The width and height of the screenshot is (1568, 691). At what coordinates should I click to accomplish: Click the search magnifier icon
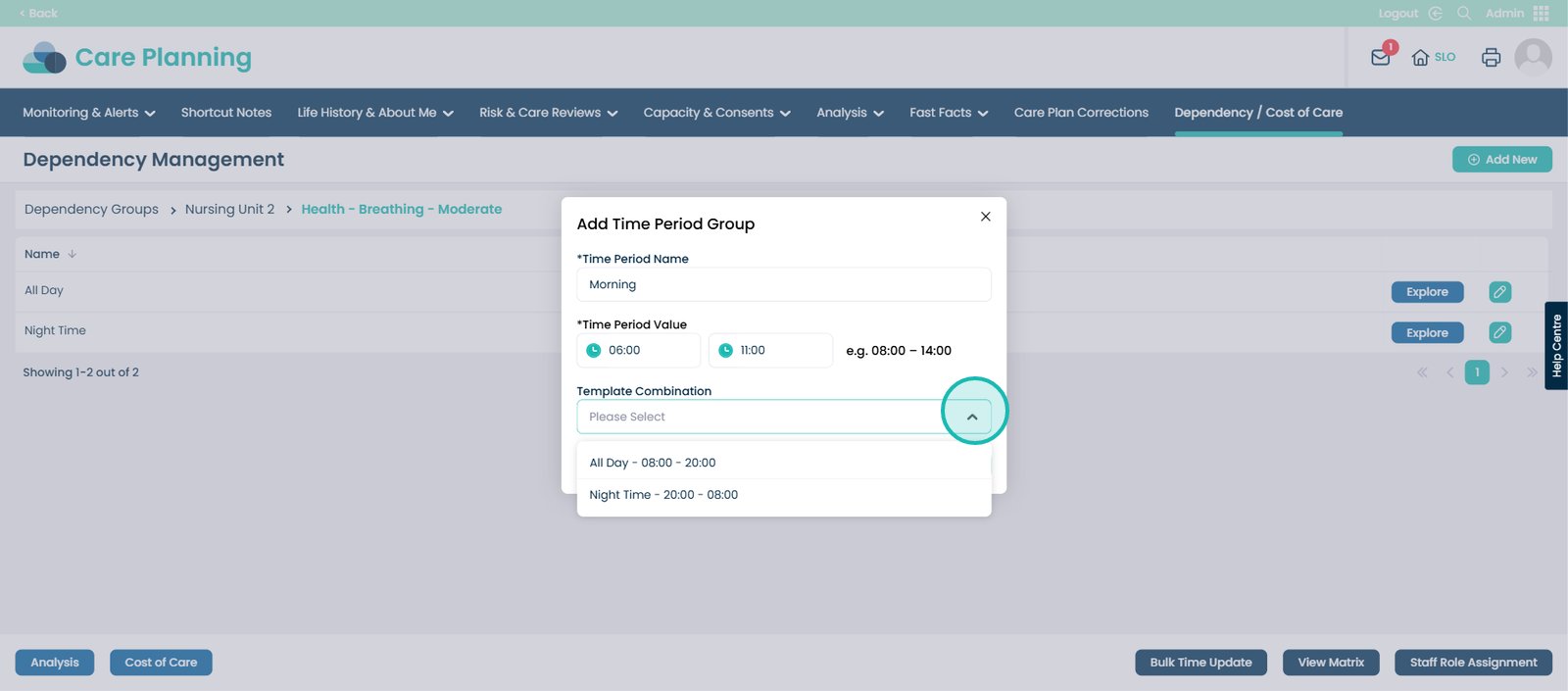(x=1464, y=14)
